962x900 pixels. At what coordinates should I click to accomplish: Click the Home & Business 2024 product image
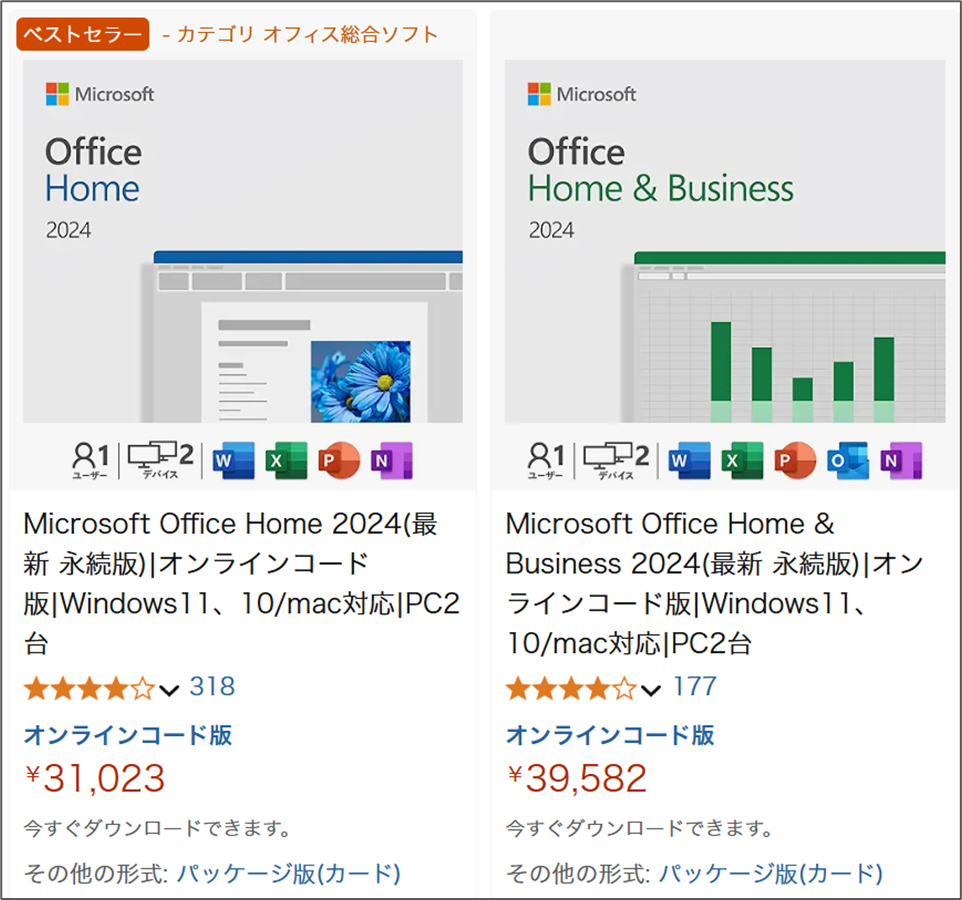[x=725, y=240]
